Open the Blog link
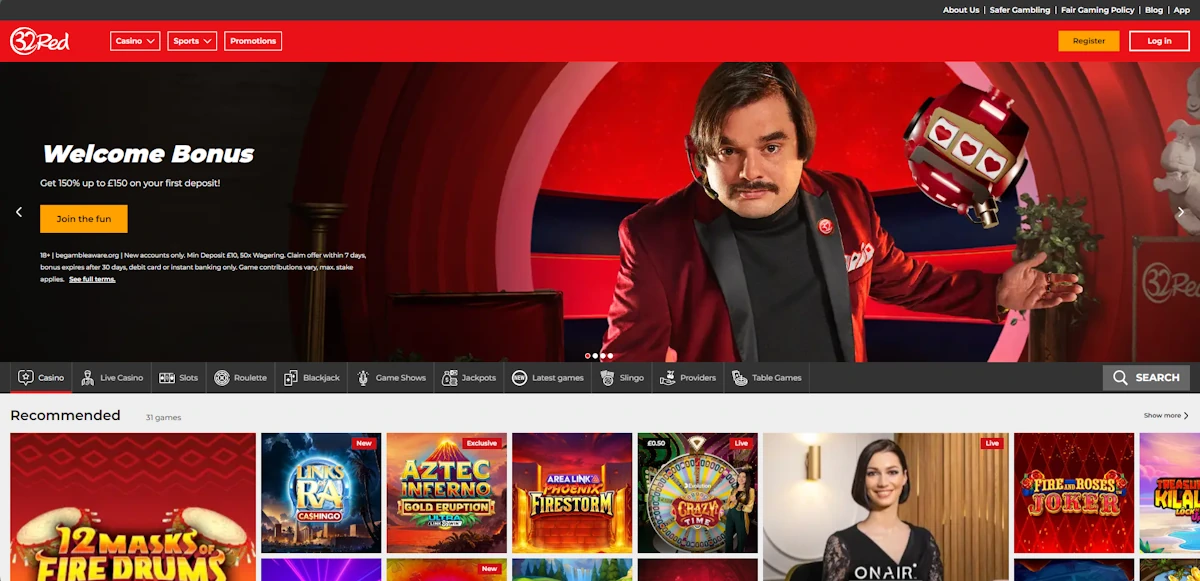The height and width of the screenshot is (581, 1200). (1154, 10)
